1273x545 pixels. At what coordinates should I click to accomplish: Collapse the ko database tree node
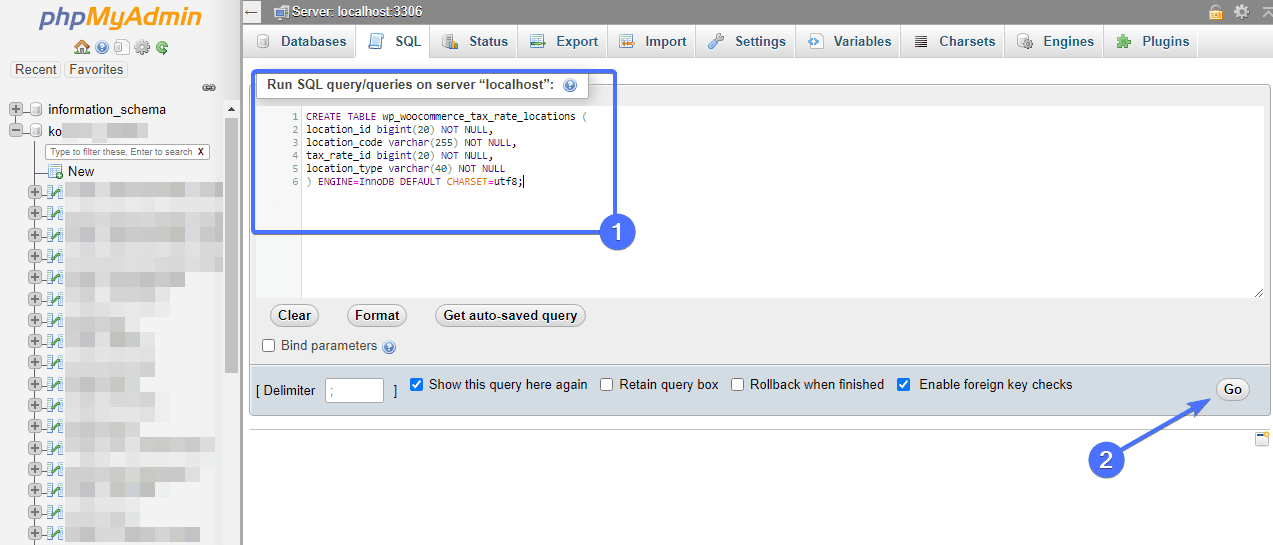[16, 130]
